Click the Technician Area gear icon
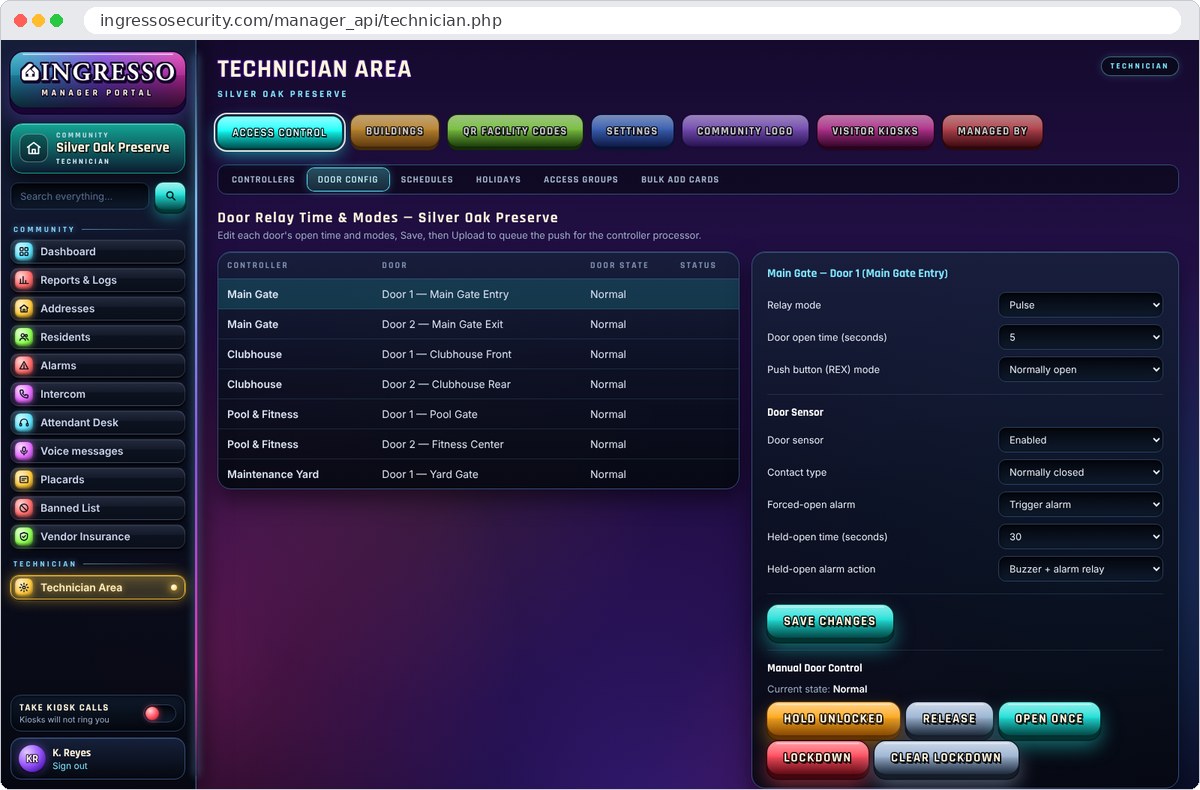Image resolution: width=1200 pixels, height=790 pixels. click(x=24, y=588)
